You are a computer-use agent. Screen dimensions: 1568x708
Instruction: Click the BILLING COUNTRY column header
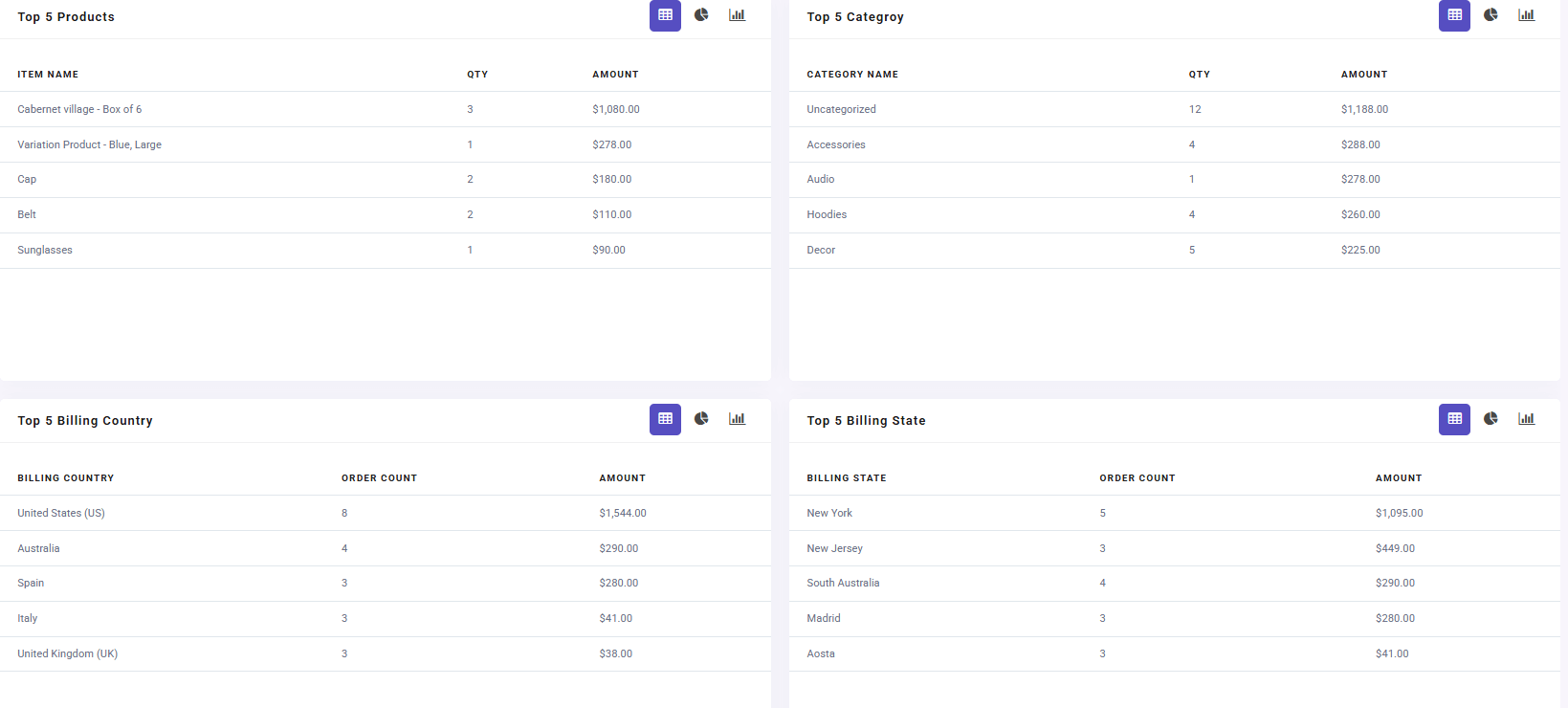tap(66, 477)
